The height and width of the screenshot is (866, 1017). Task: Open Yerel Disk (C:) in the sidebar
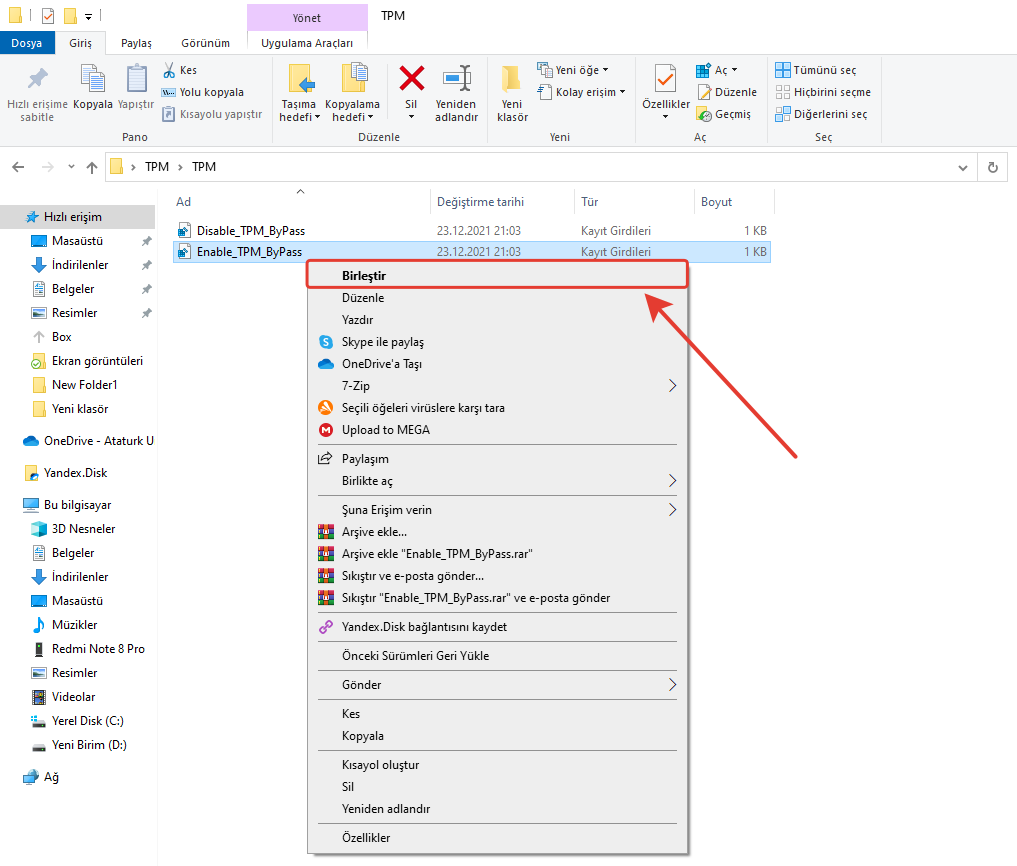[x=88, y=721]
